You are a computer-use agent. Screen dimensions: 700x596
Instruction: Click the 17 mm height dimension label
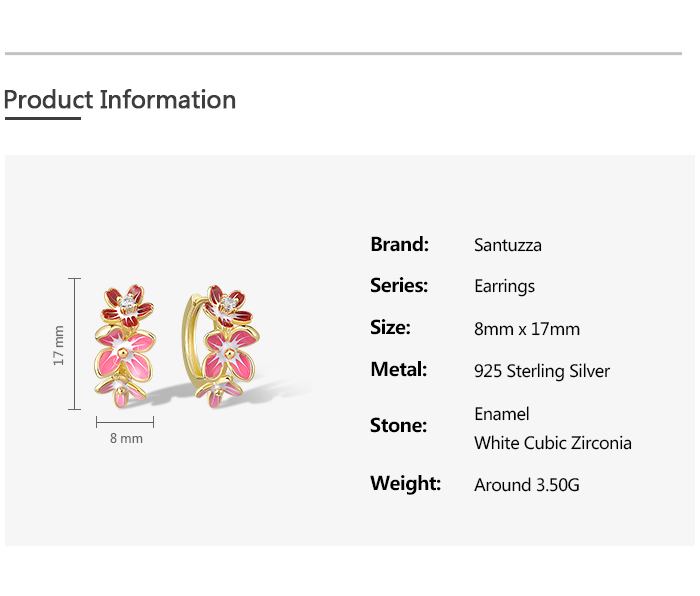[59, 345]
